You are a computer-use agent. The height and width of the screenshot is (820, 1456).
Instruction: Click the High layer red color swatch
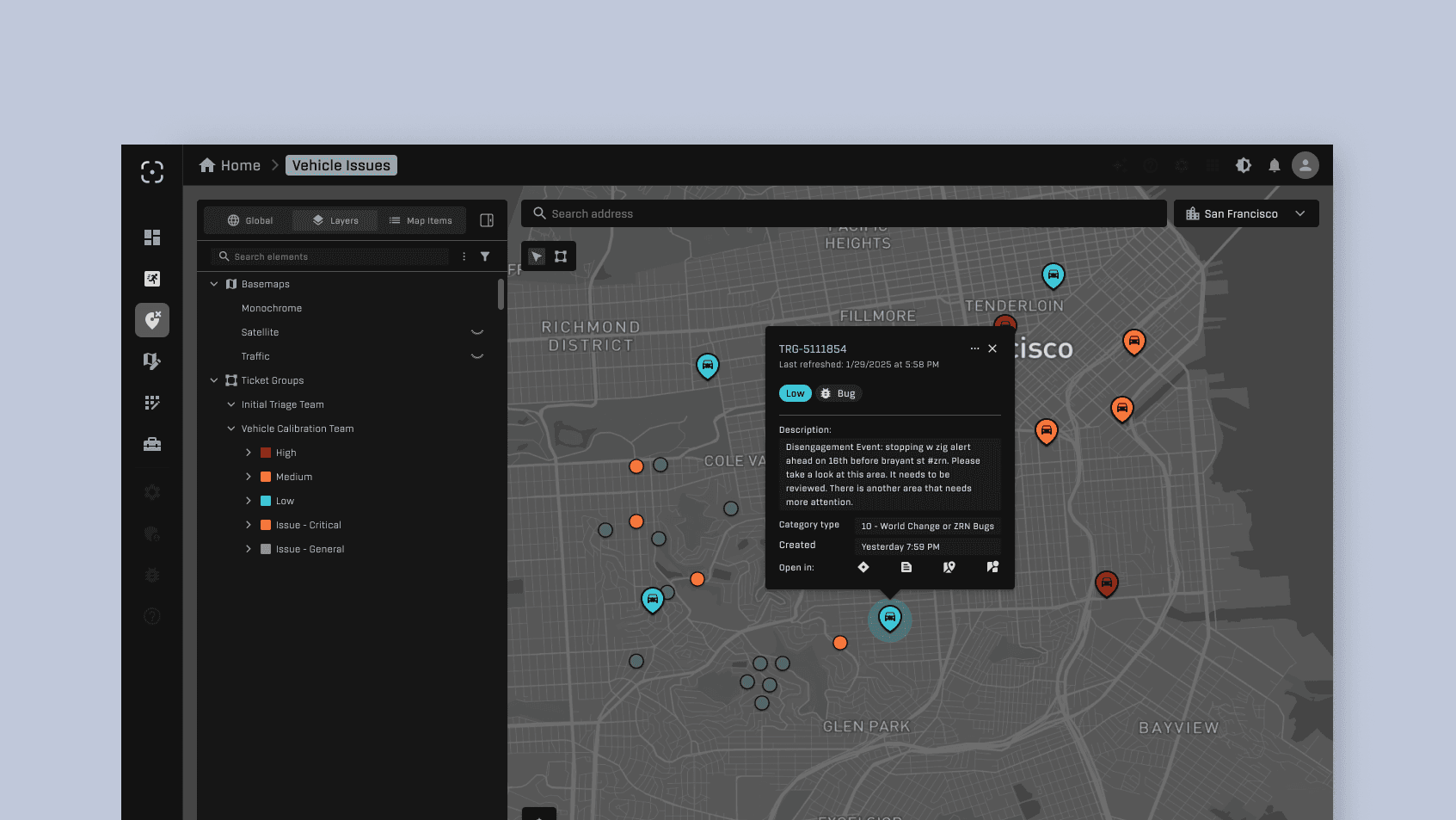coord(266,453)
